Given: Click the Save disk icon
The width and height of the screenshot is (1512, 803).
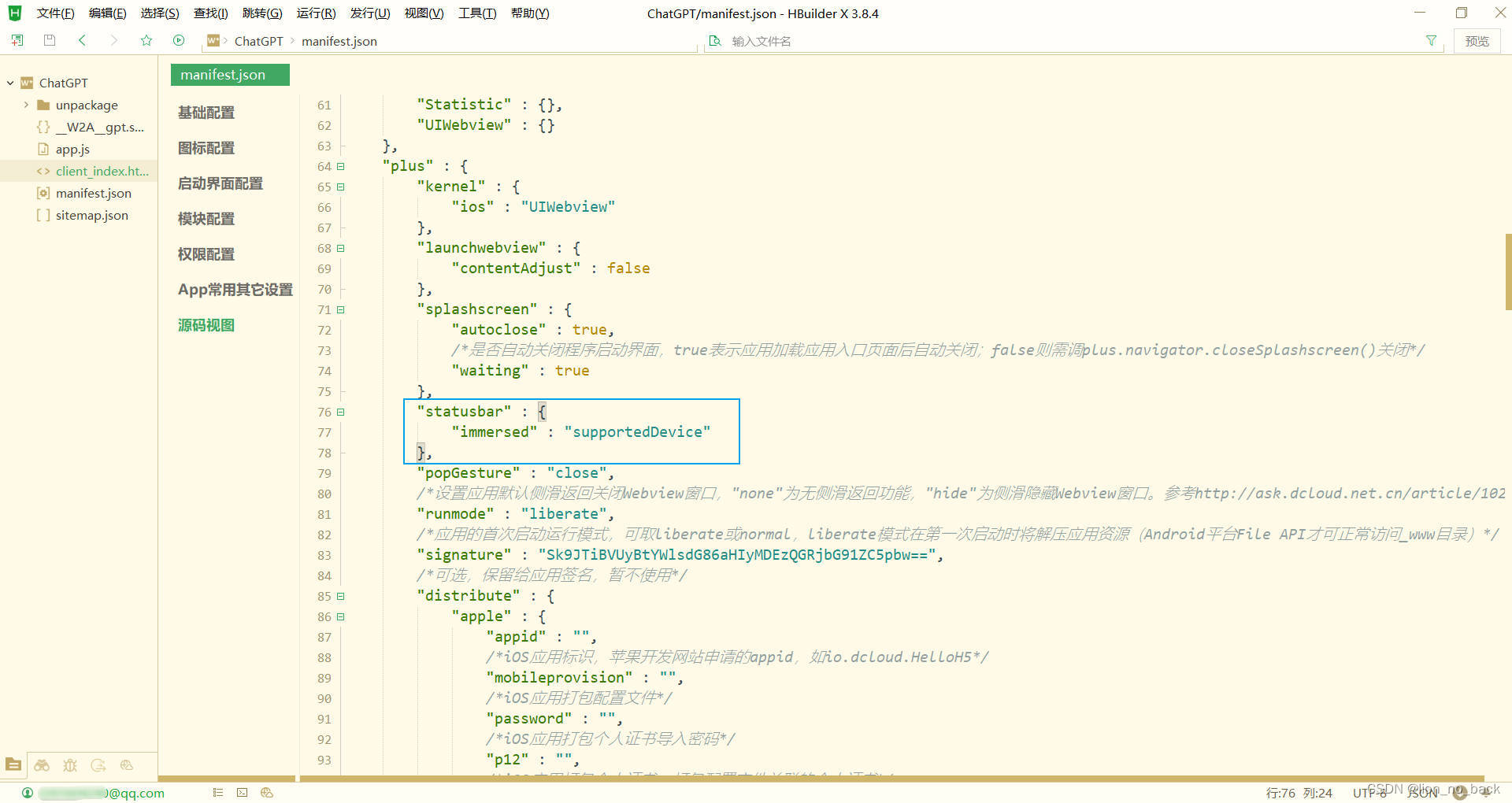Looking at the screenshot, I should [50, 40].
